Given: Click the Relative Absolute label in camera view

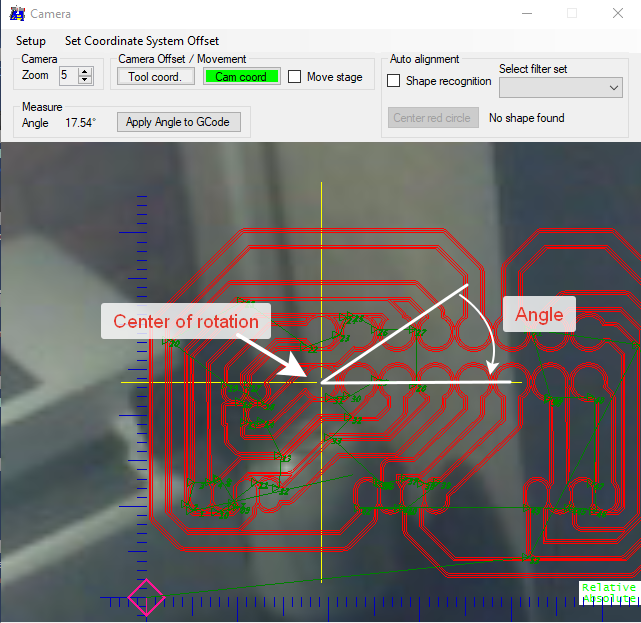Looking at the screenshot, I should click(x=608, y=593).
